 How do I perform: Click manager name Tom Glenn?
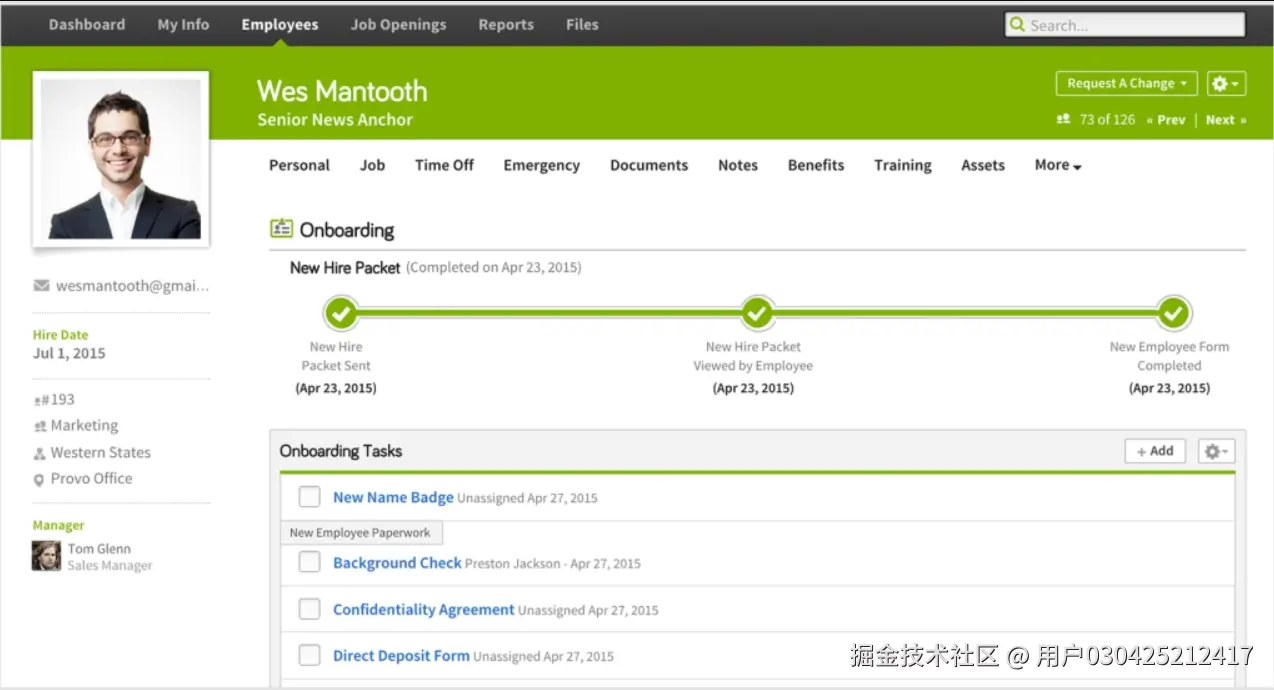click(99, 549)
